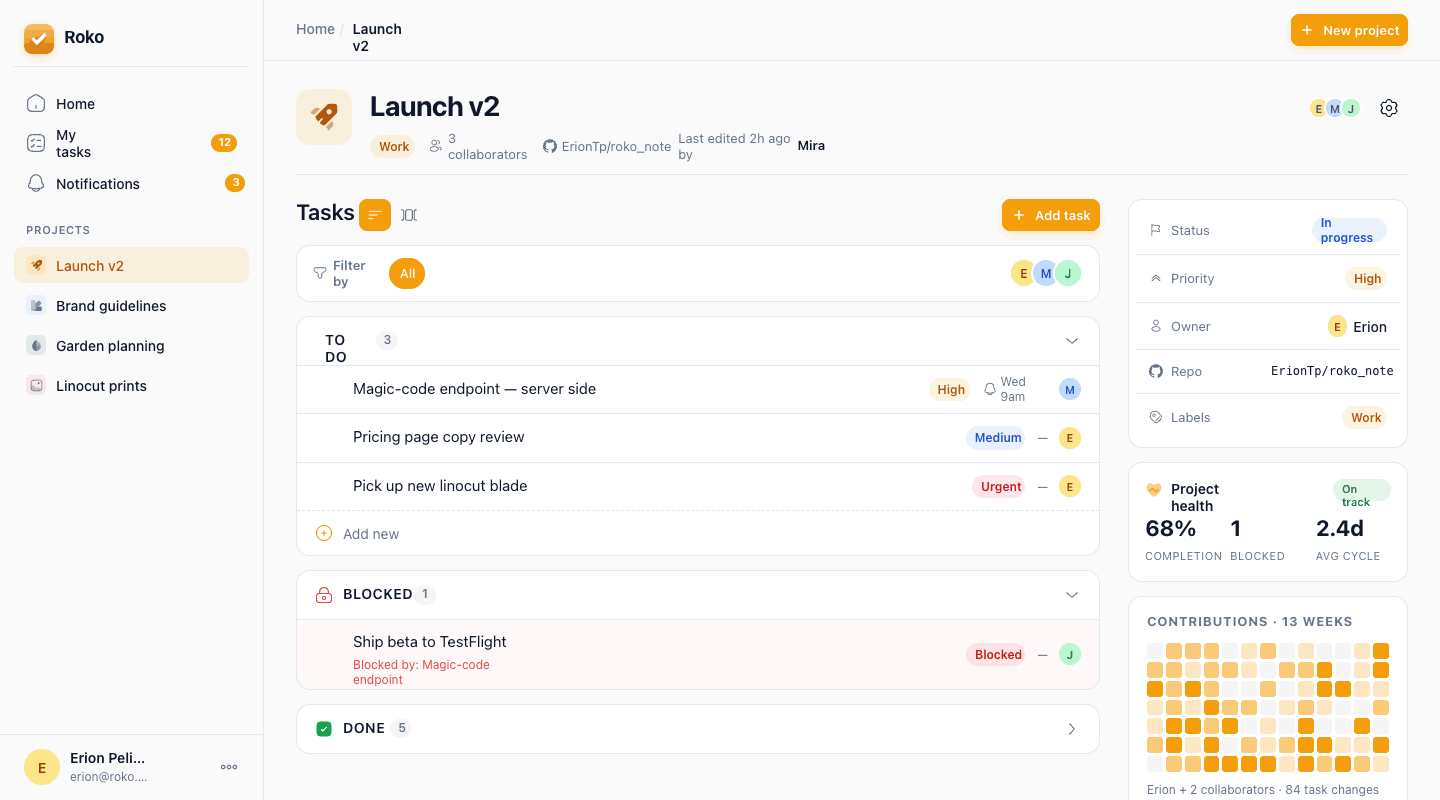This screenshot has height=800, width=1440.
Task: Open project settings gear icon
Action: coord(1388,108)
